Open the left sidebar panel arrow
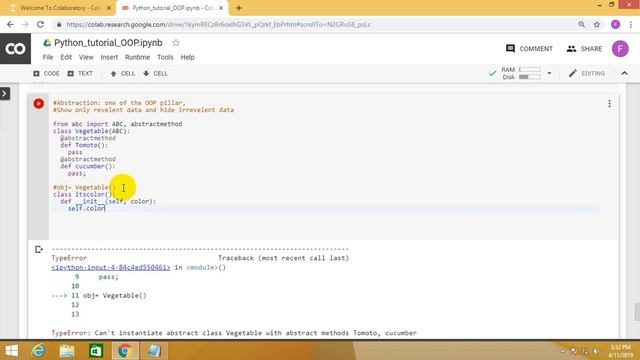The width and height of the screenshot is (640, 360). click(4, 94)
